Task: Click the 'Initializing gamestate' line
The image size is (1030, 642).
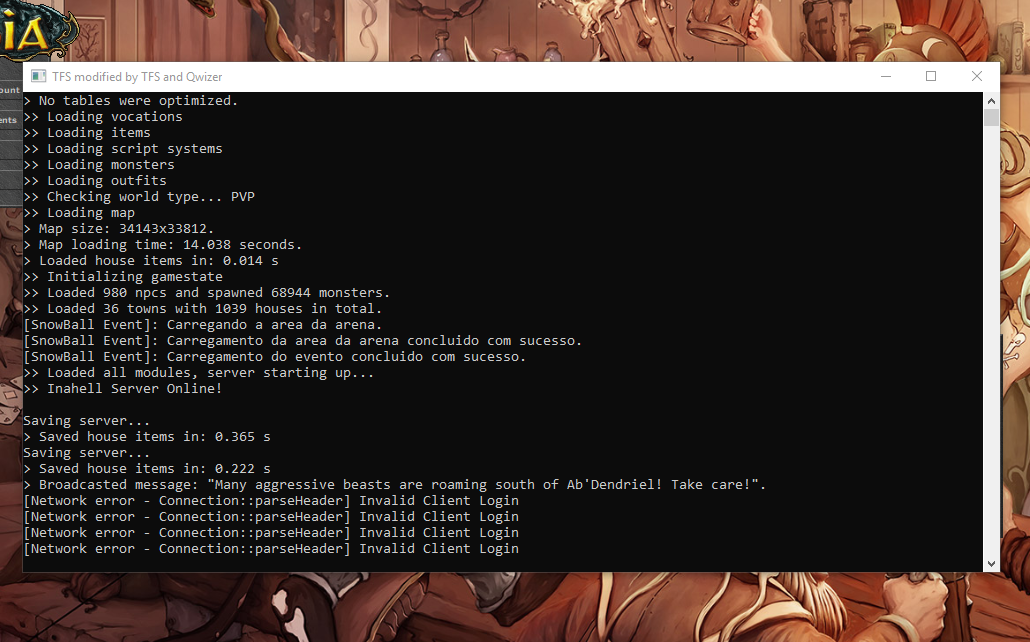Action: pyautogui.click(x=123, y=277)
